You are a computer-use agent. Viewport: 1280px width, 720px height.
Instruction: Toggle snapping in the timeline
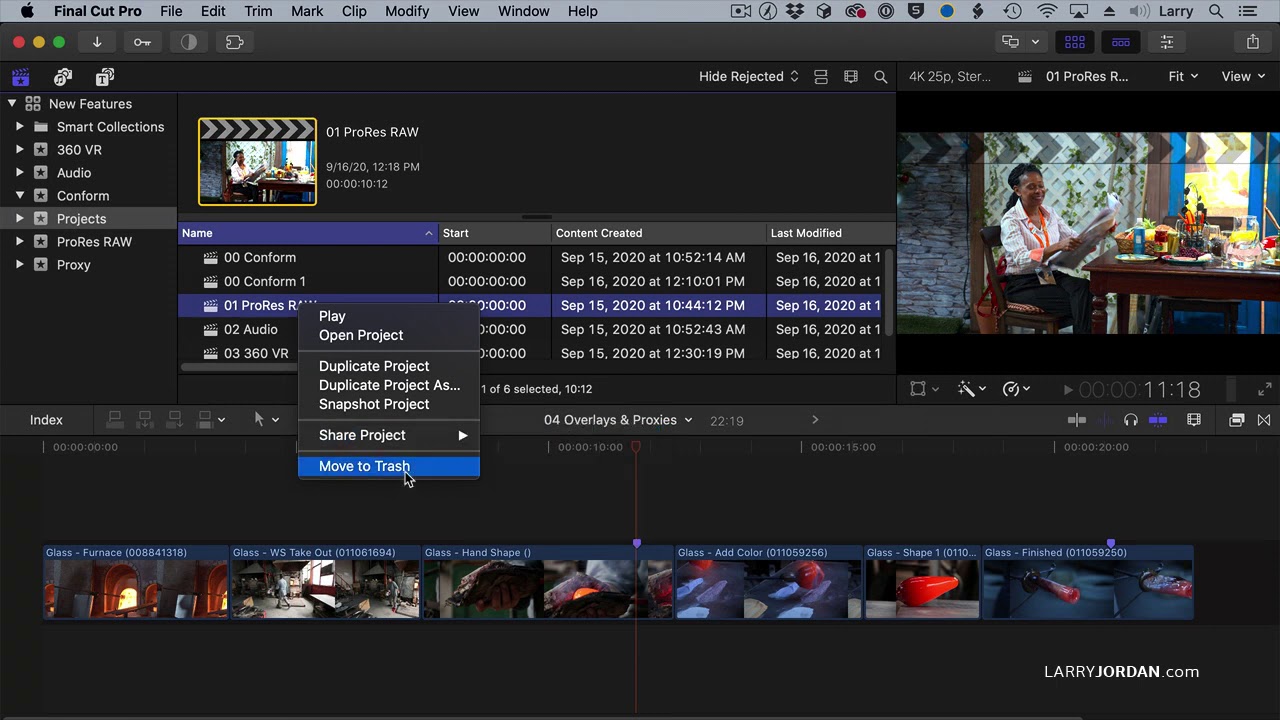[1158, 420]
